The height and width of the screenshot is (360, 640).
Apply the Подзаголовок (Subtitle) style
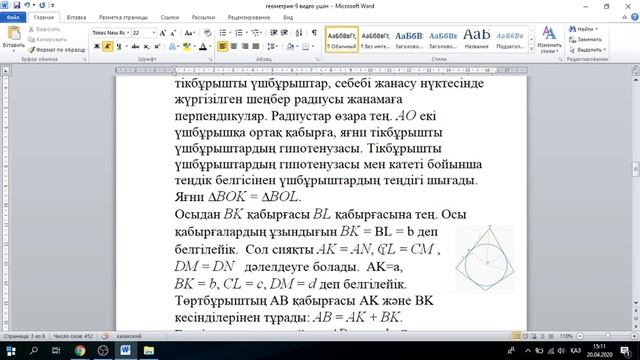tap(510, 40)
